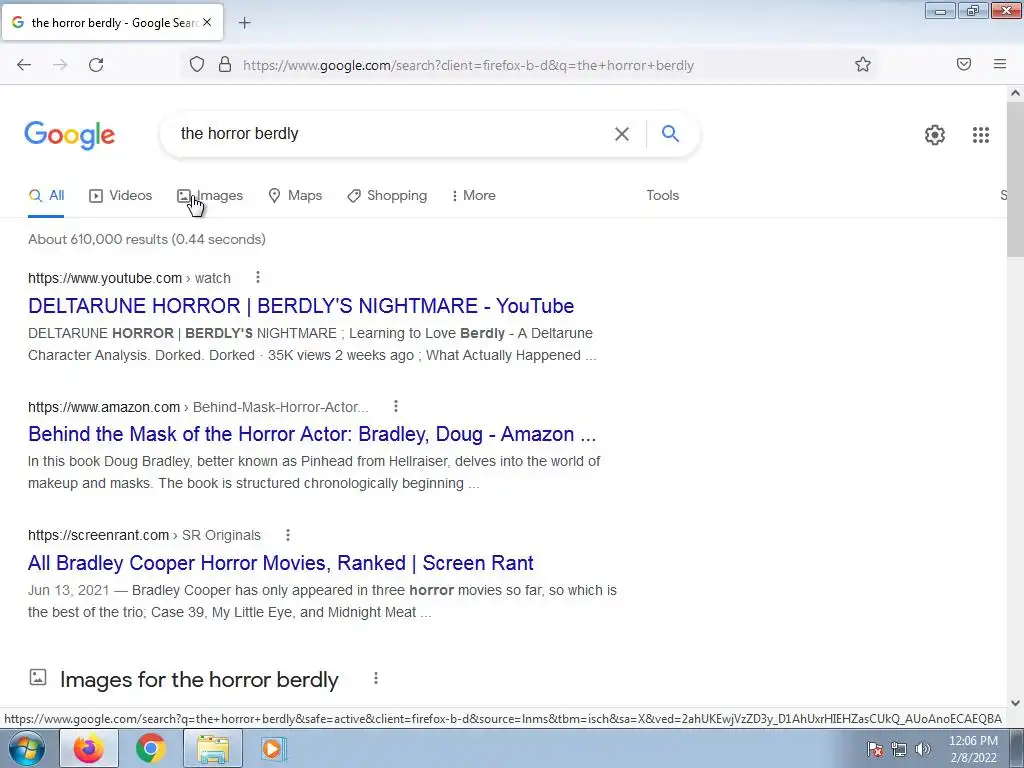Click the scrollbar up arrow
The height and width of the screenshot is (768, 1024).
(1015, 93)
